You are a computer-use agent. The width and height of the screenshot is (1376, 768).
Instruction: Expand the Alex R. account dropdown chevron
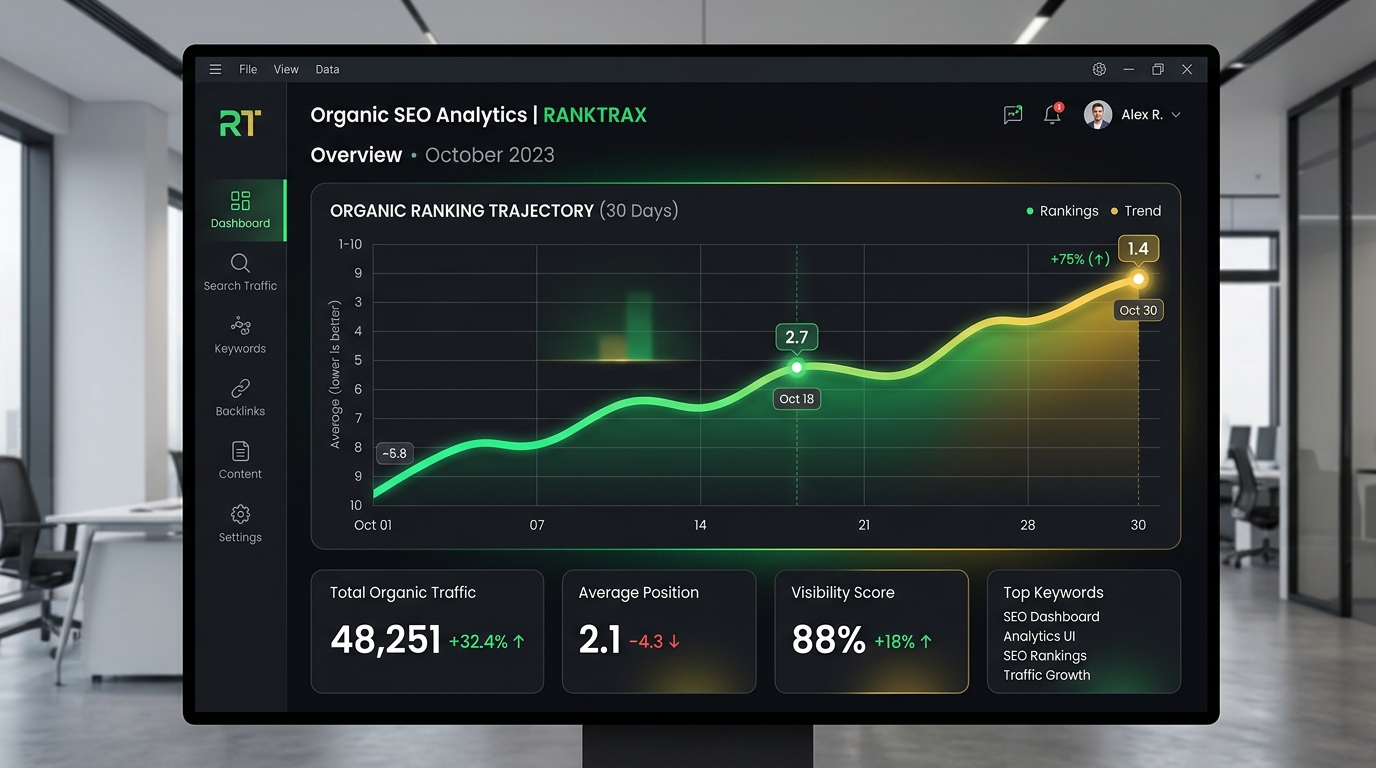tap(1176, 115)
